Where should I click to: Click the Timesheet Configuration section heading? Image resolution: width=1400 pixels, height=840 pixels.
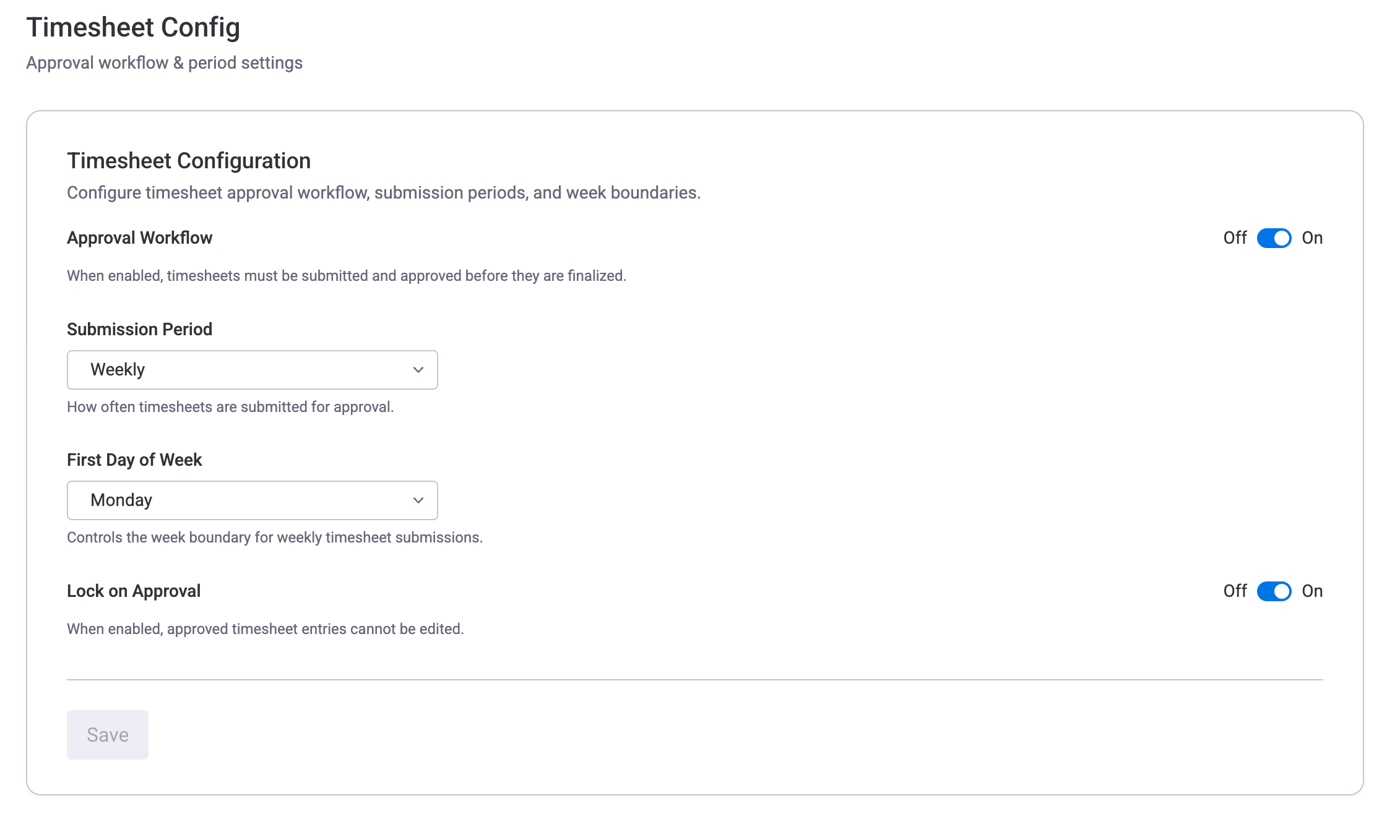click(189, 160)
